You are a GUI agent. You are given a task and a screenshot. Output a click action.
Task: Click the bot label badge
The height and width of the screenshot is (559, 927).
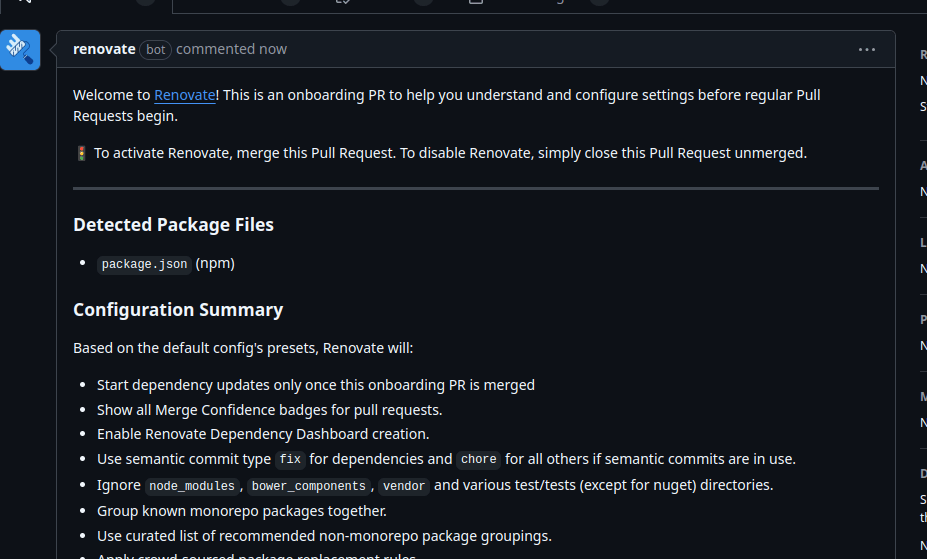click(x=156, y=49)
